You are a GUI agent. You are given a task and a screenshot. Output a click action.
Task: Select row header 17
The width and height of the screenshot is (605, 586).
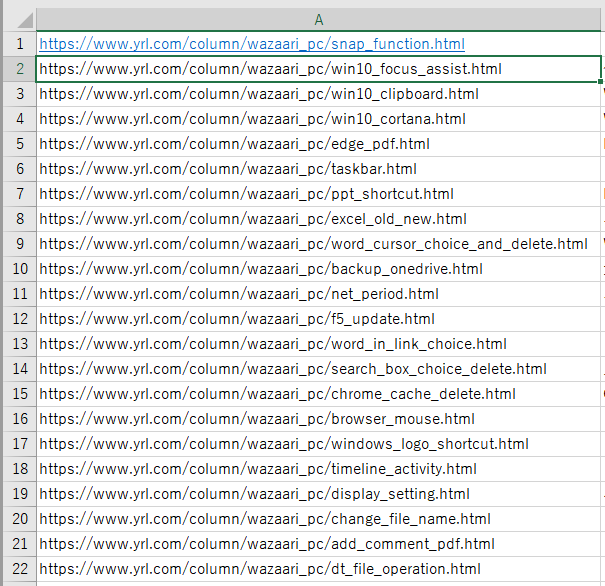20,444
